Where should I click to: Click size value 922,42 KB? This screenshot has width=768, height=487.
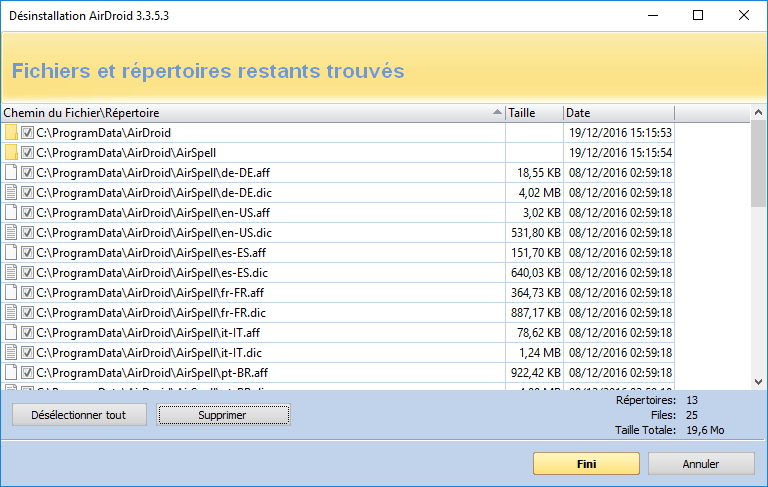point(536,373)
